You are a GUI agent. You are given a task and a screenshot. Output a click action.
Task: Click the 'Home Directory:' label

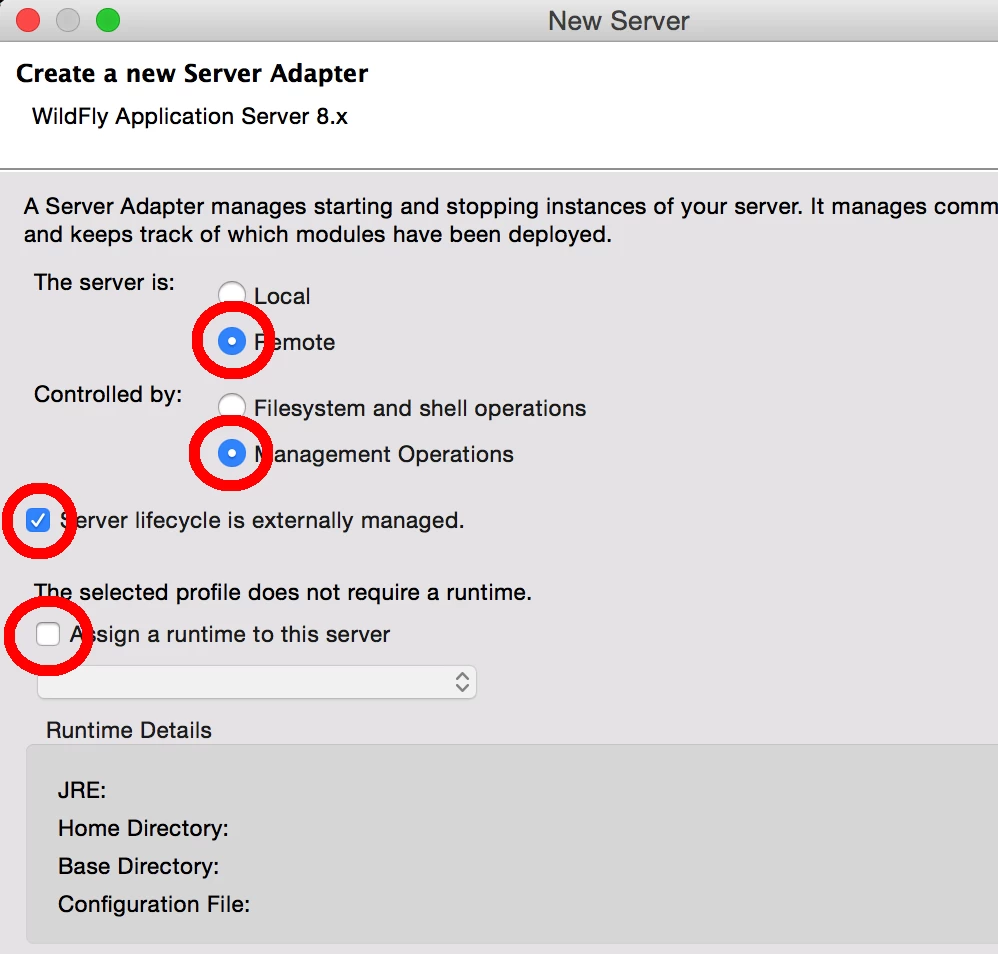(x=143, y=828)
